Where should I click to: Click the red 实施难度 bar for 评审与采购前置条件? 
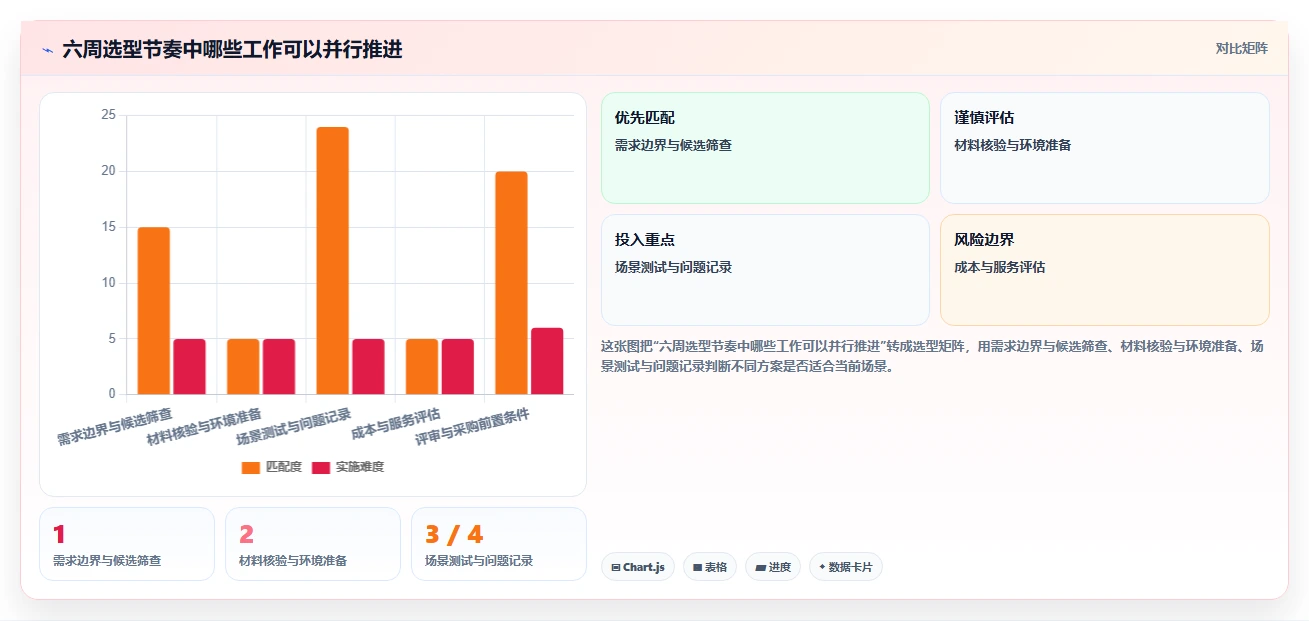tap(547, 361)
